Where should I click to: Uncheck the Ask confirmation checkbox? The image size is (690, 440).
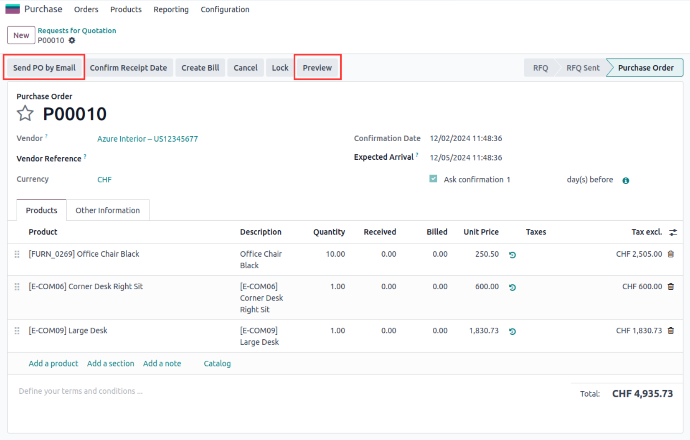coord(433,179)
